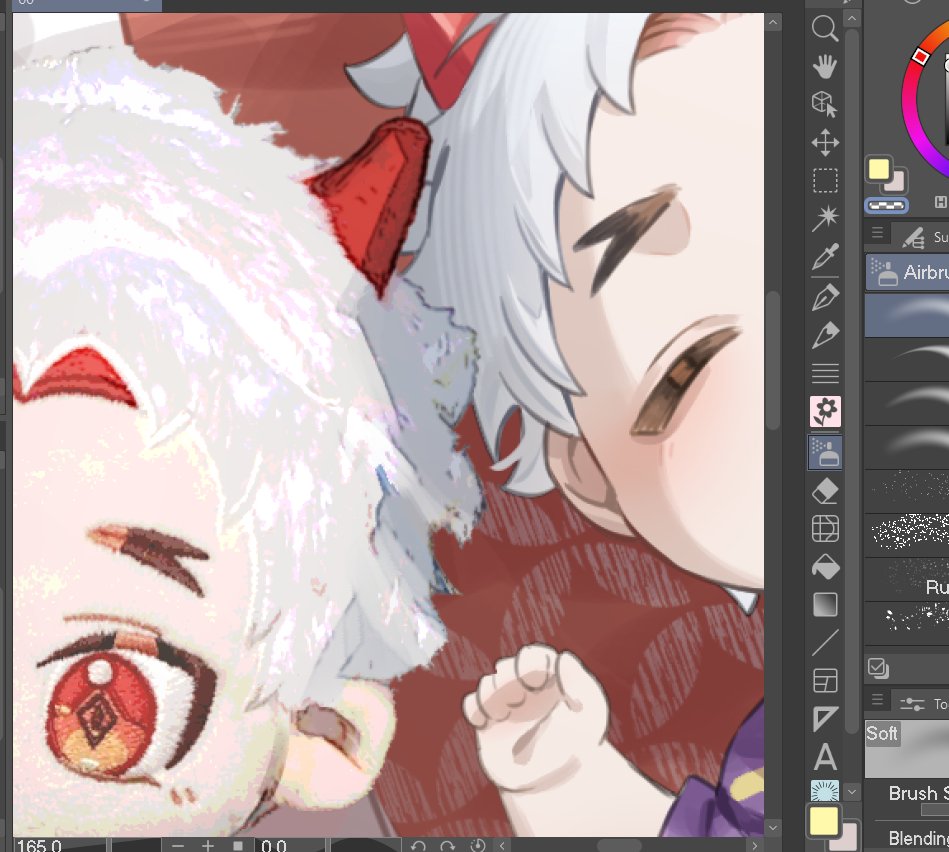Screen dimensions: 949x852
Task: Open the Tool Property panel menu
Action: pos(877,700)
